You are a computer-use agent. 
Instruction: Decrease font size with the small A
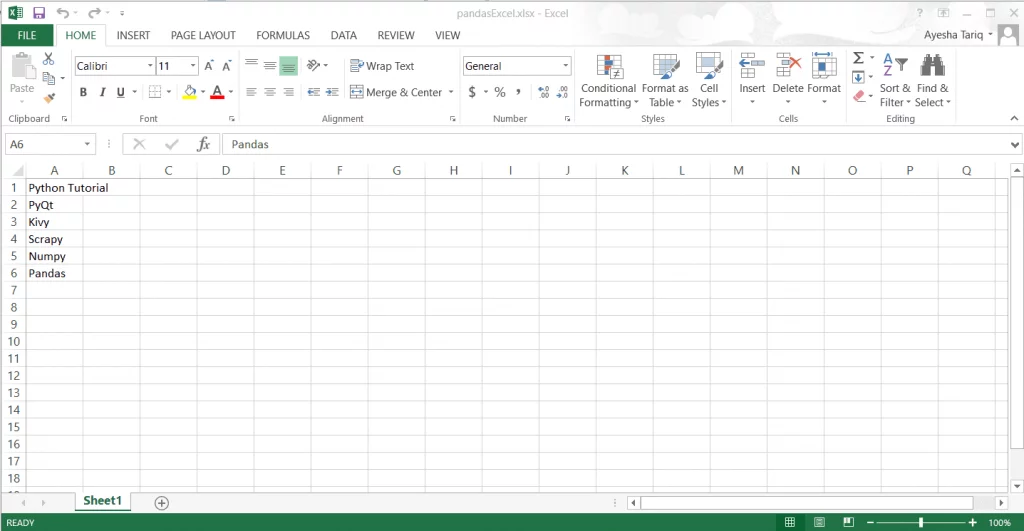(227, 66)
